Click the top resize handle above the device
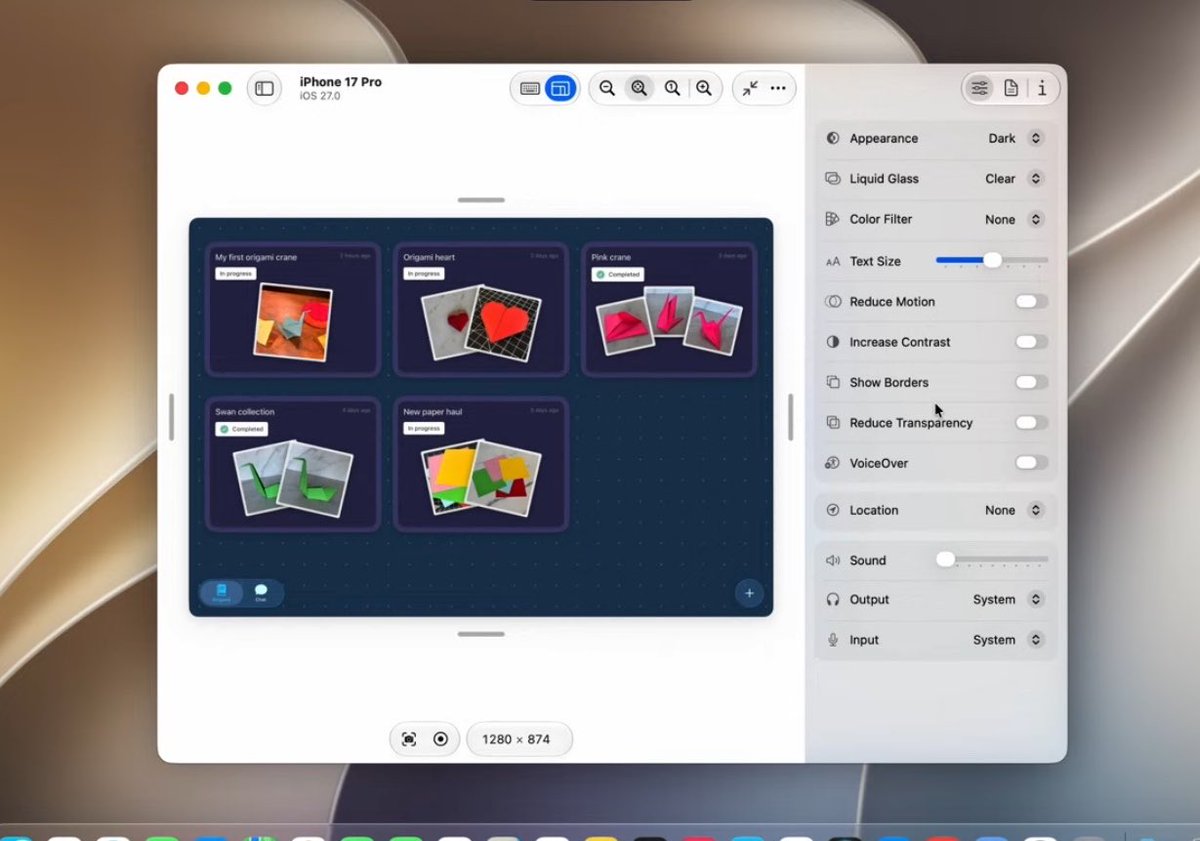 (481, 200)
